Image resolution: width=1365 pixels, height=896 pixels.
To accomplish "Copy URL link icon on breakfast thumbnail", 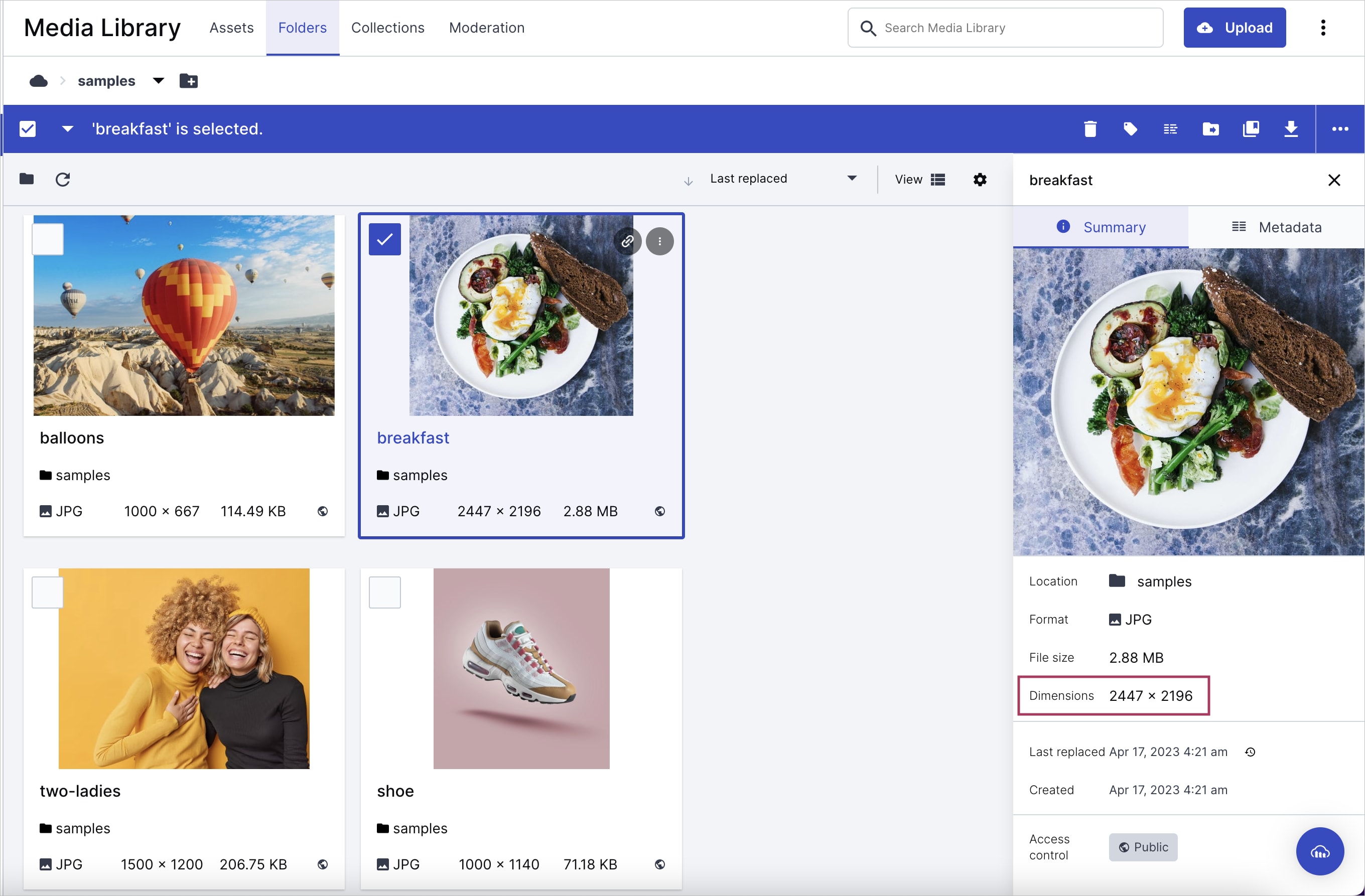I will 627,241.
